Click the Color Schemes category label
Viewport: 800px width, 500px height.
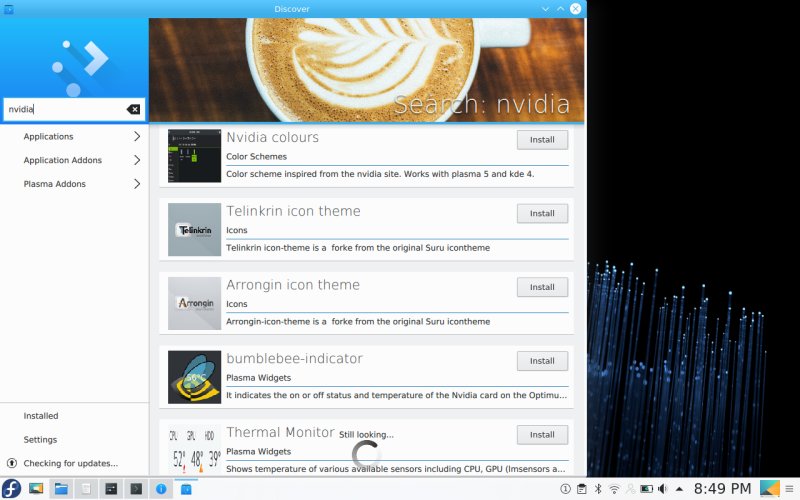[257, 157]
